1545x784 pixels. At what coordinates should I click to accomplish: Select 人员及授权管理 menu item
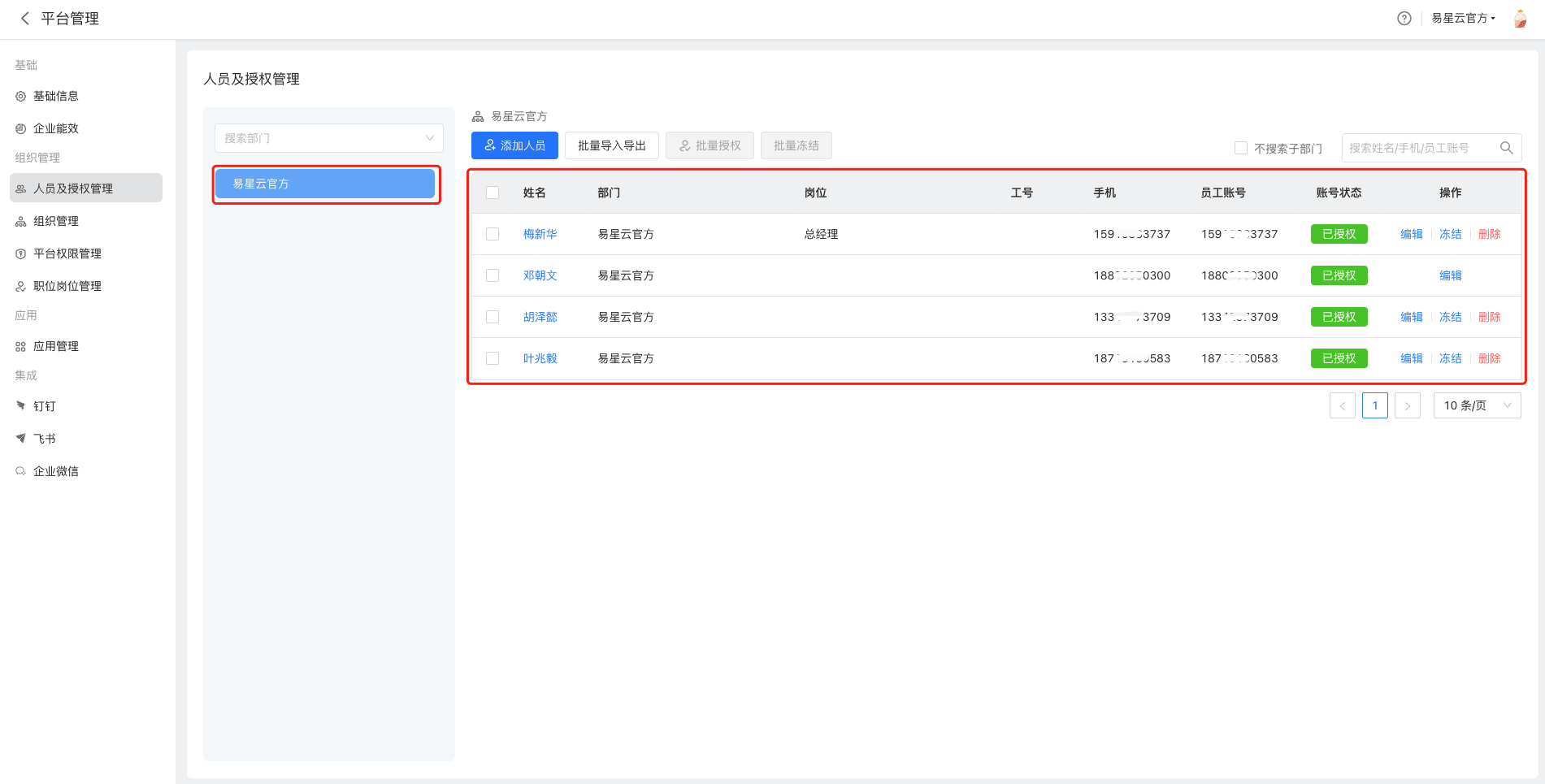[x=86, y=188]
